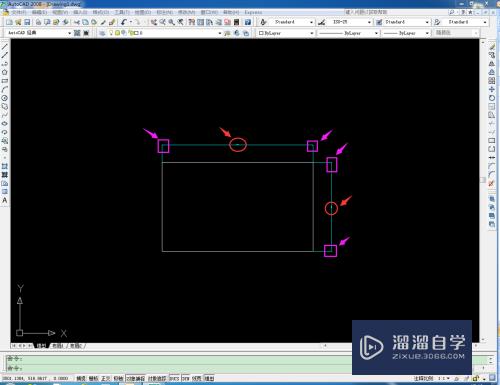Activate the Zoom Window tool
Viewport: 500px width, 385px height.
[172, 22]
